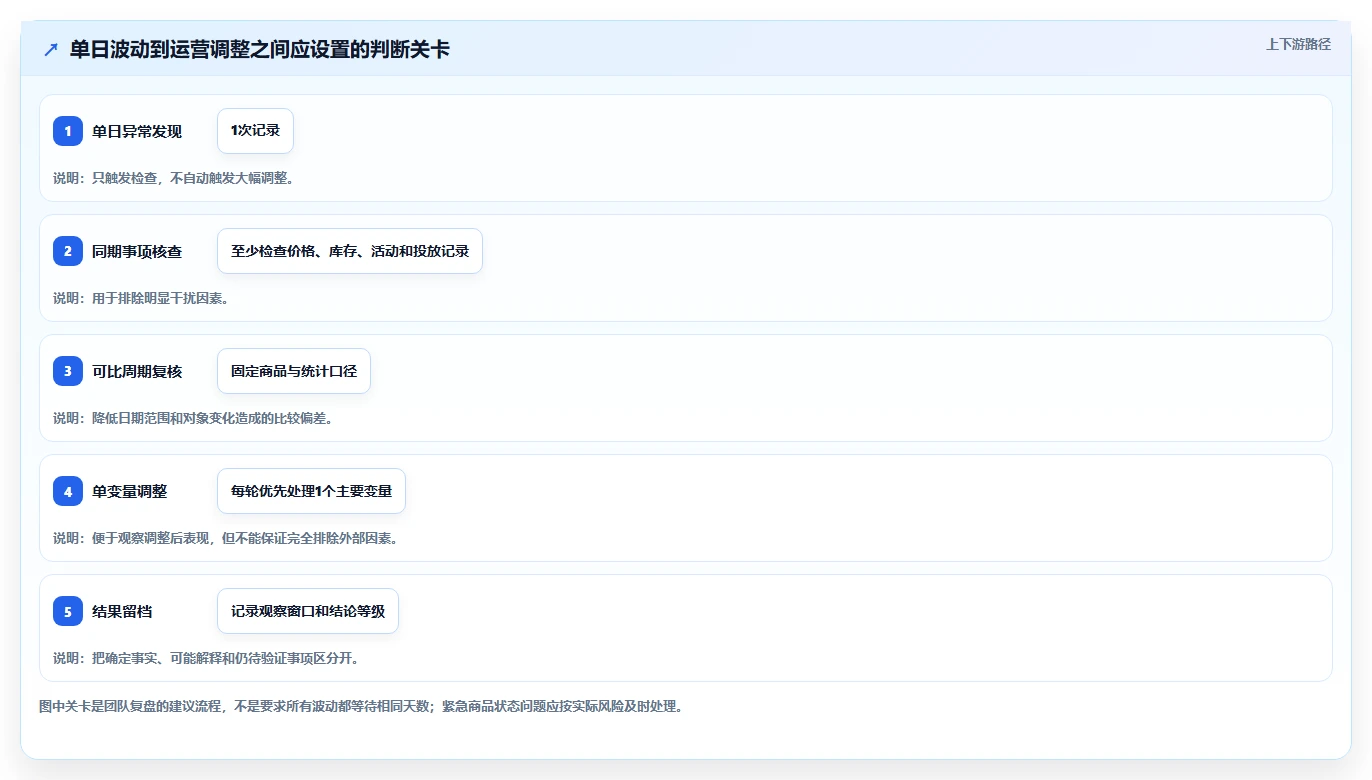This screenshot has width=1372, height=780.
Task: Click the 每轮优先处理1个主要变量 tag
Action: (x=311, y=491)
